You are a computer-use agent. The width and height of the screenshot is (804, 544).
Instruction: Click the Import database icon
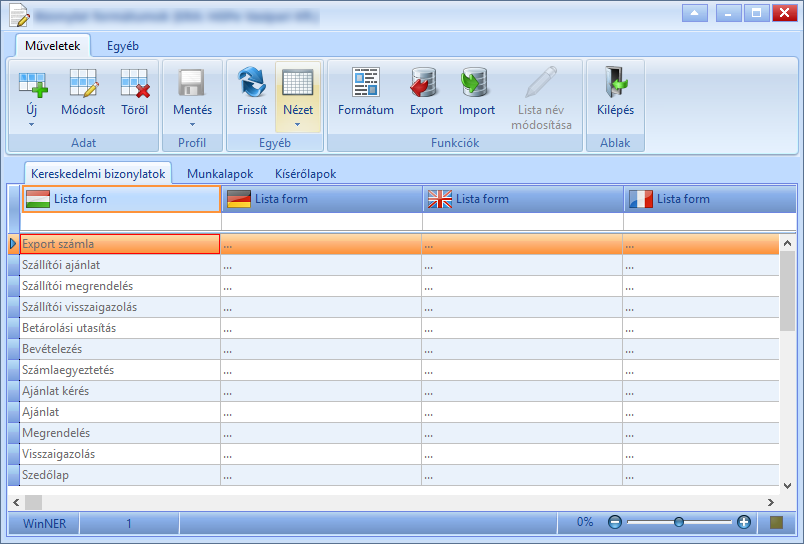click(475, 82)
